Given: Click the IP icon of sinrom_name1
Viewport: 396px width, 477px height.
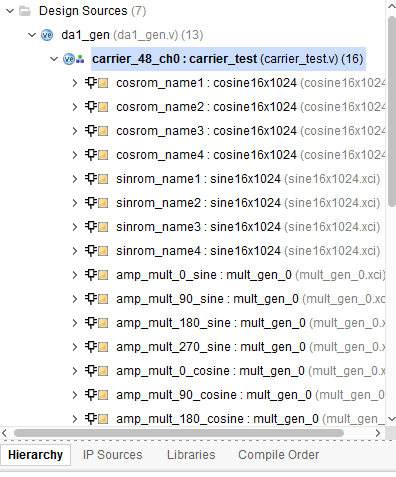Looking at the screenshot, I should pyautogui.click(x=97, y=178).
